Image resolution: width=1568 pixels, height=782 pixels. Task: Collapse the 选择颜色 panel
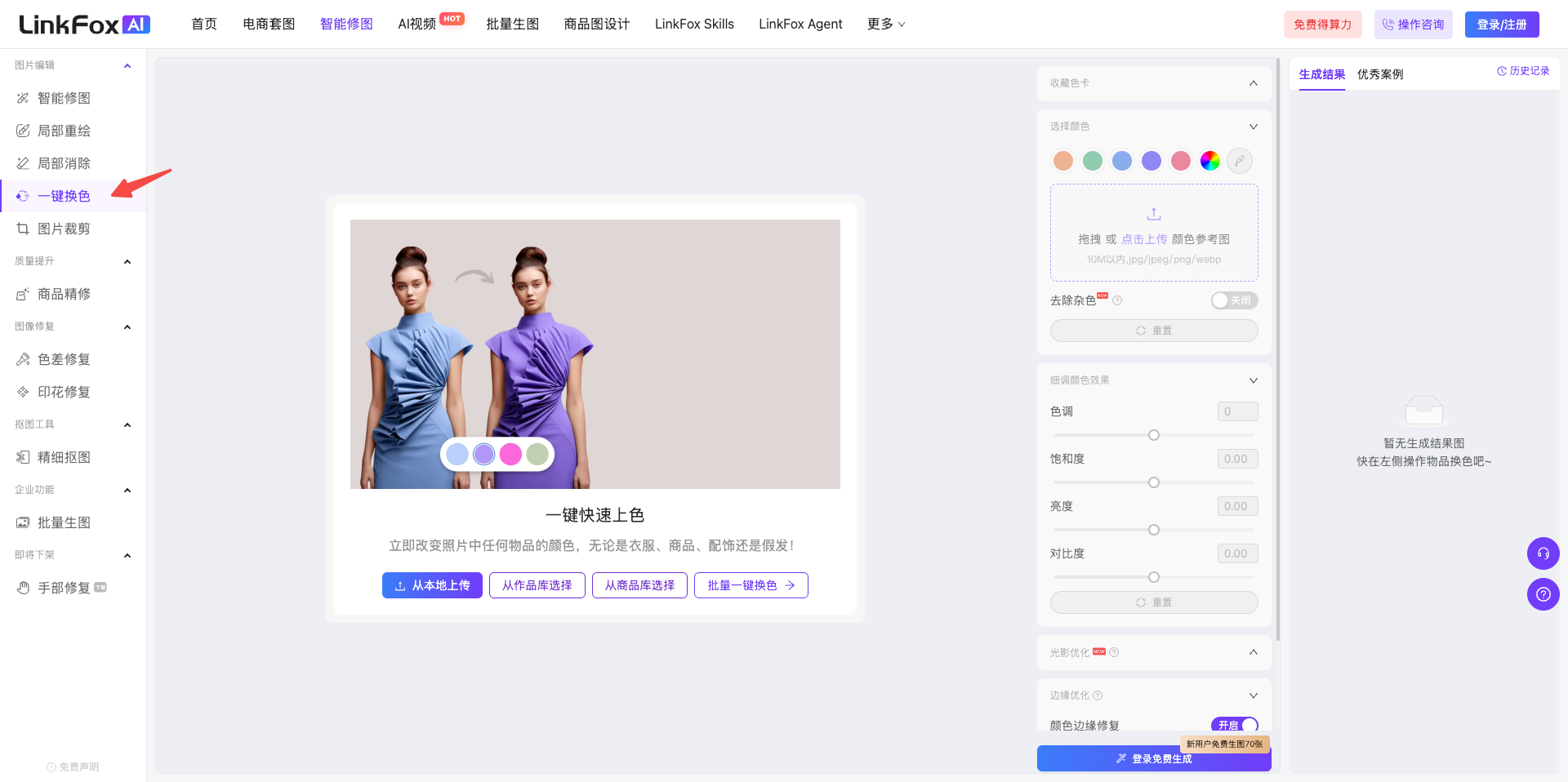[1253, 127]
